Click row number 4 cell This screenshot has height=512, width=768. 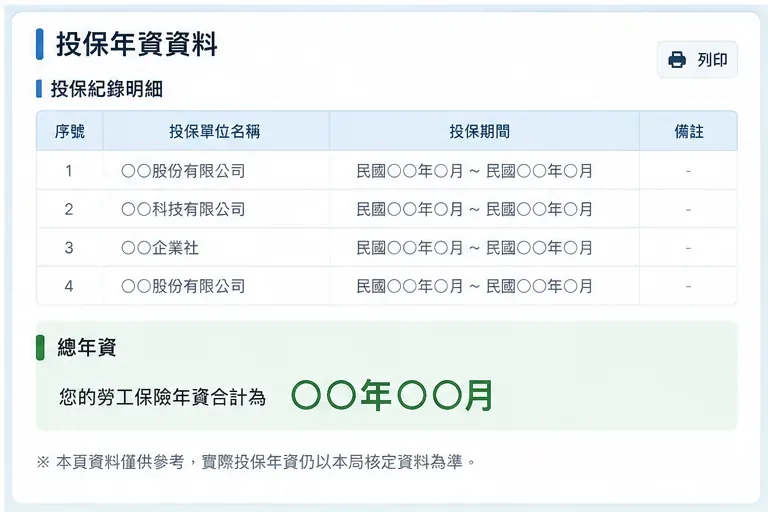69,286
